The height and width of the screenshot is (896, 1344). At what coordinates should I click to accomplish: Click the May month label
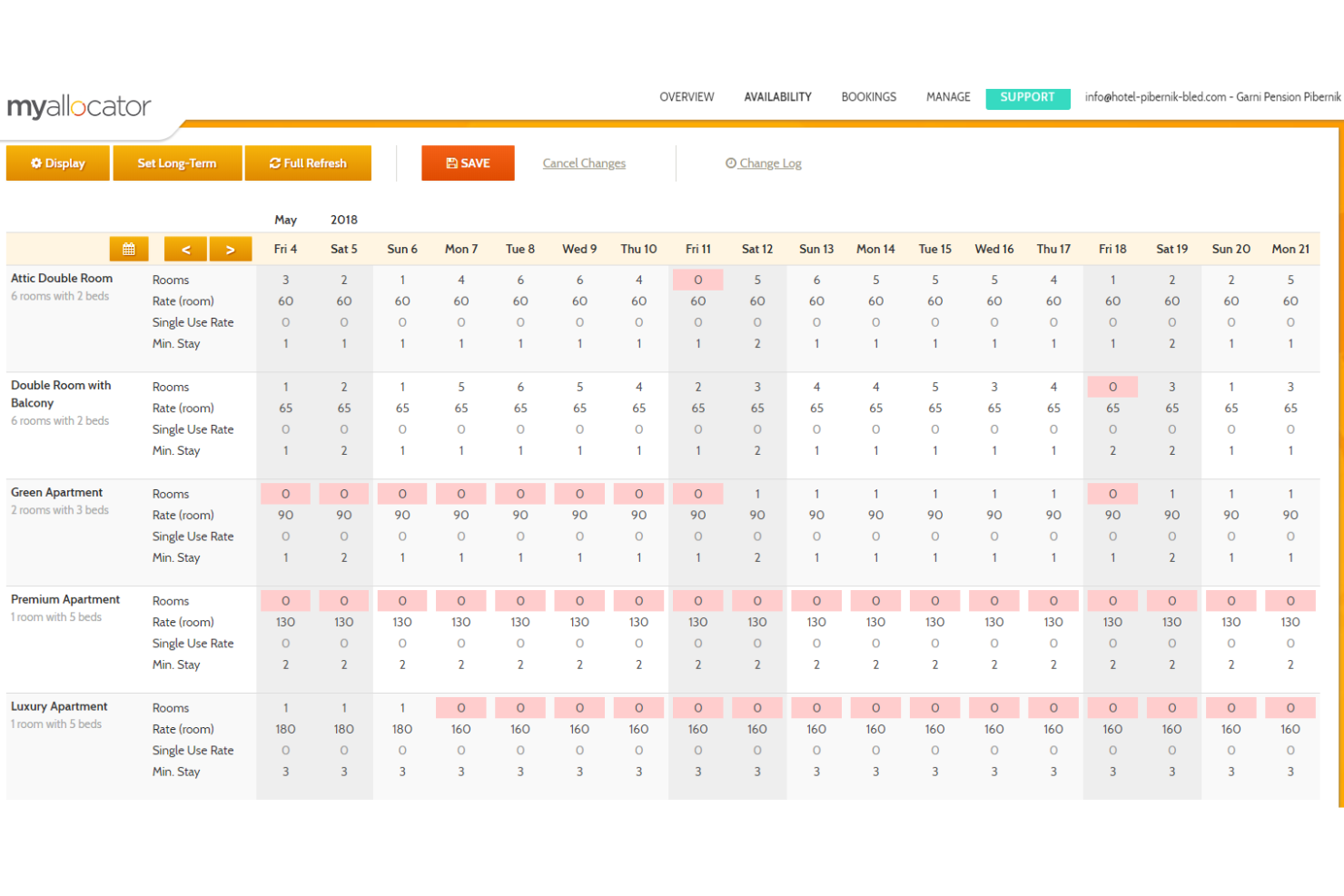pyautogui.click(x=285, y=220)
